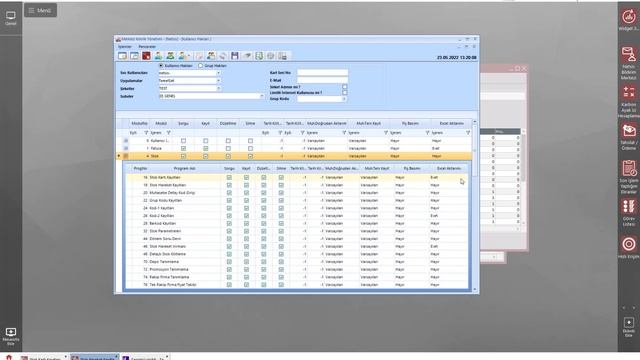The width and height of the screenshot is (640, 360).
Task: Toggle Sorgu checkbox in Kullanıcı module row
Action: [183, 141]
